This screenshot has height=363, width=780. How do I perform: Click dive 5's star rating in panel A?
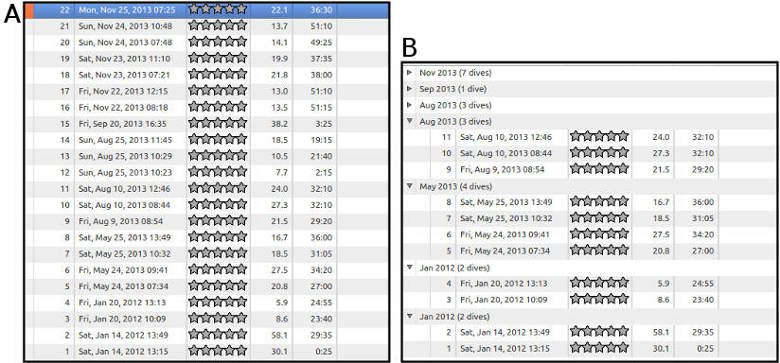tap(218, 286)
